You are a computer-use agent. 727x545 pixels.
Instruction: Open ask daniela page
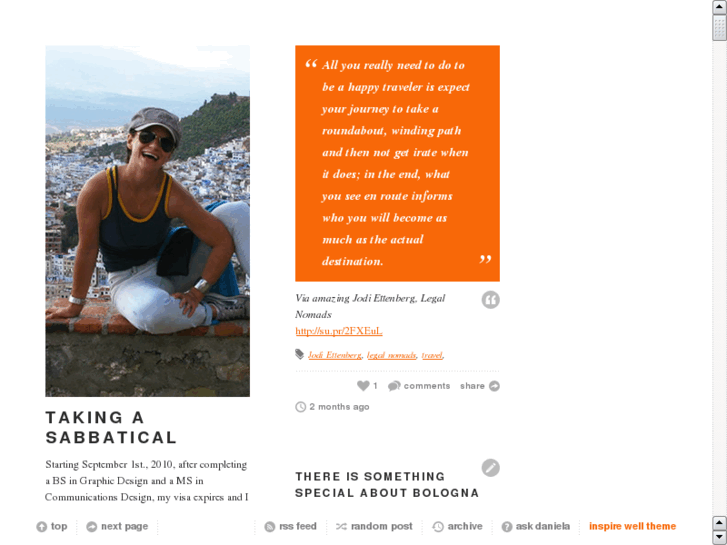click(536, 526)
